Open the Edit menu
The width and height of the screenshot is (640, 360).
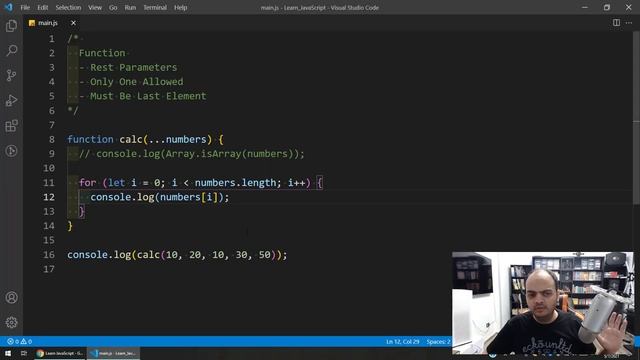42,7
